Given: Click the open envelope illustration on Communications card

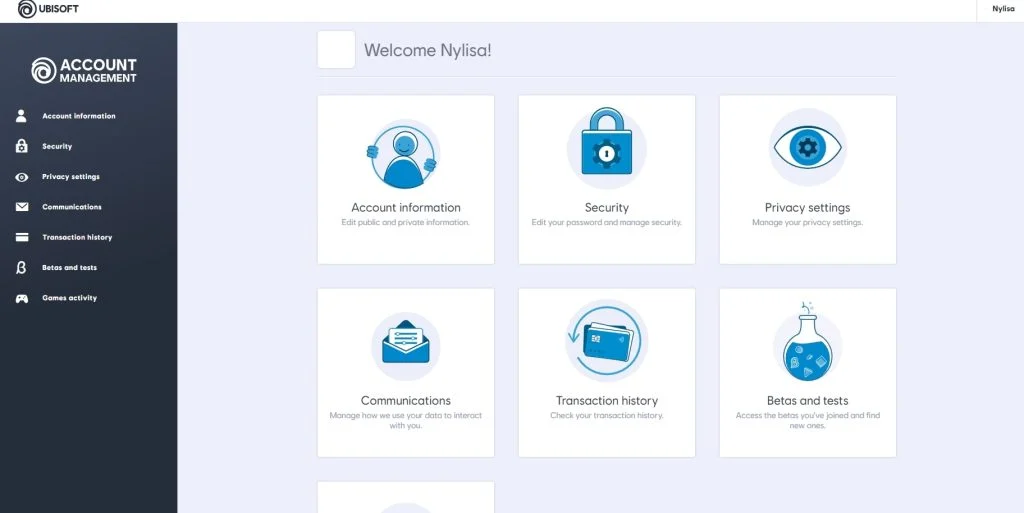Looking at the screenshot, I should [406, 341].
